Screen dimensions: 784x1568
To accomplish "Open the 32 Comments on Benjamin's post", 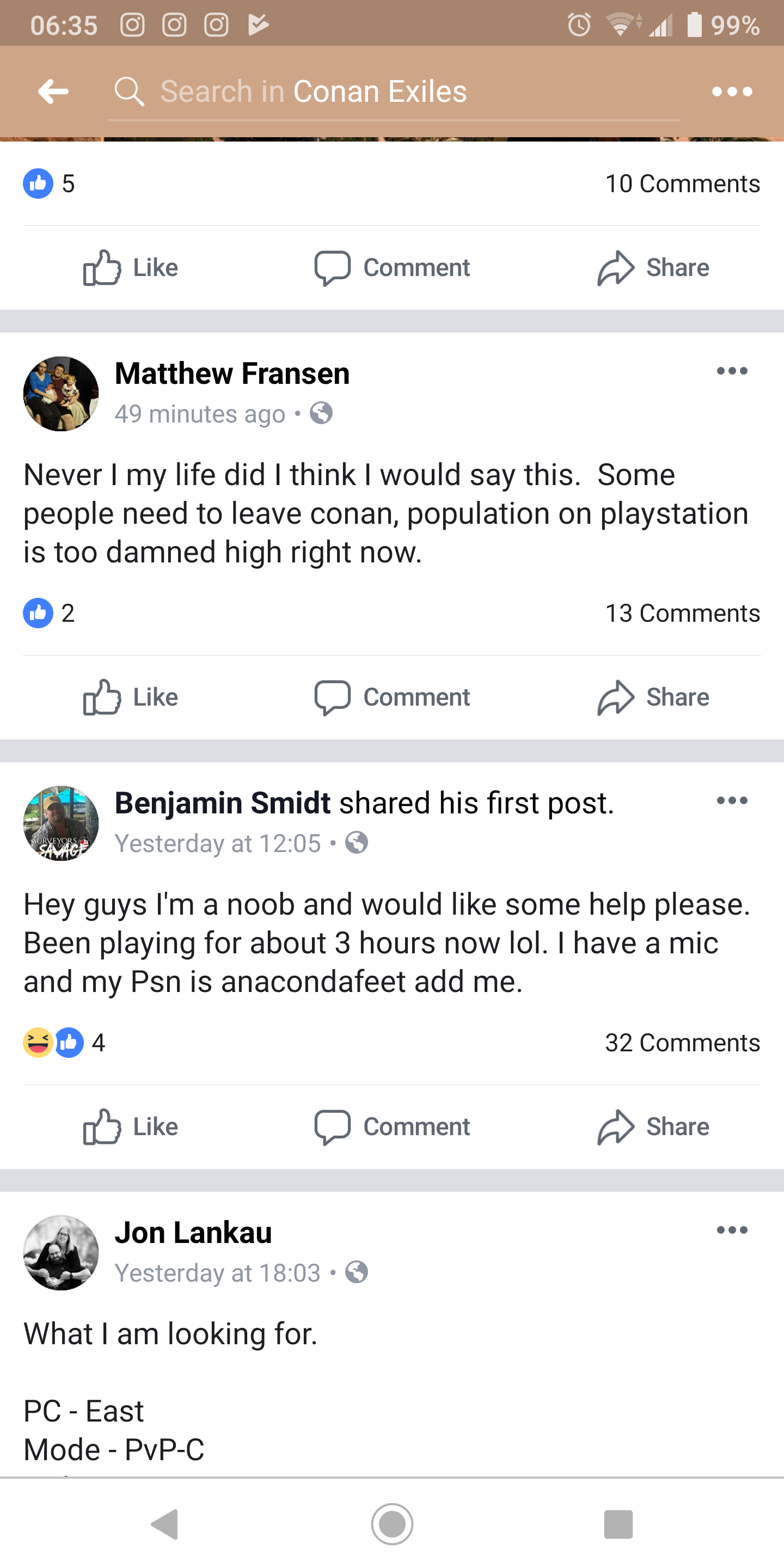I will click(682, 1043).
